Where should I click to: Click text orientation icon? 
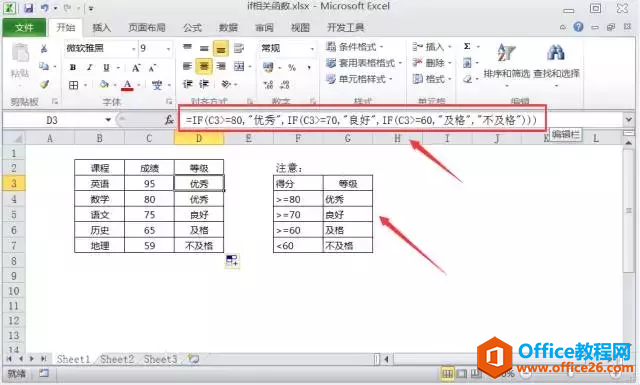click(x=226, y=84)
